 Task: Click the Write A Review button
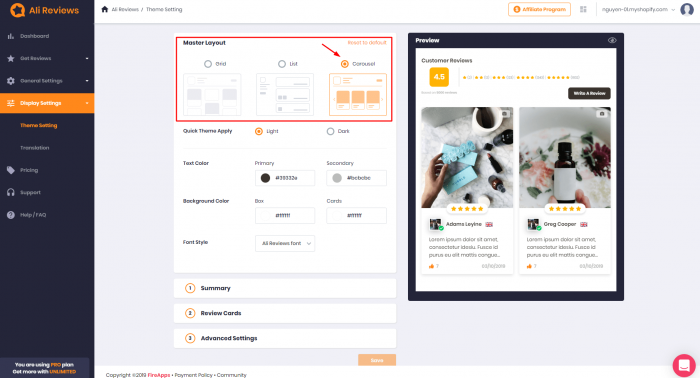click(589, 93)
